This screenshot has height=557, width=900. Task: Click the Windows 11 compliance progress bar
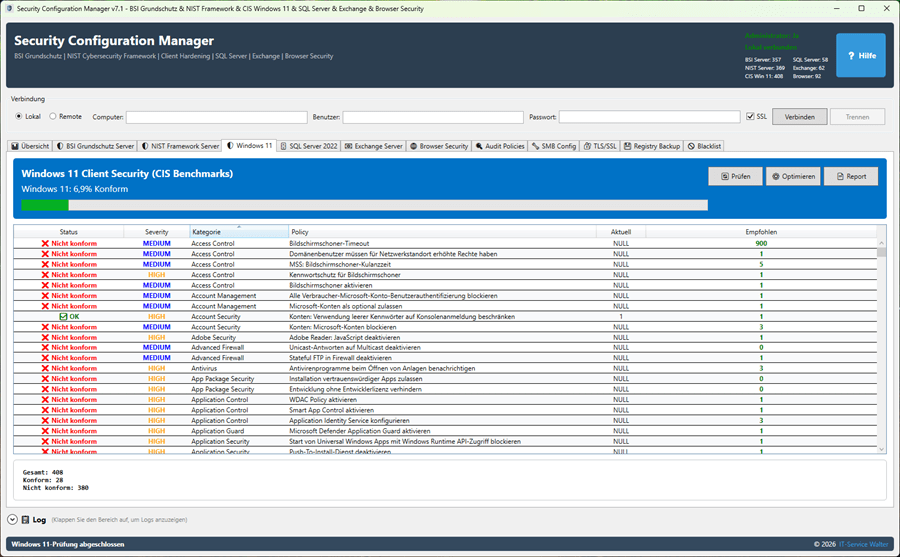364,205
